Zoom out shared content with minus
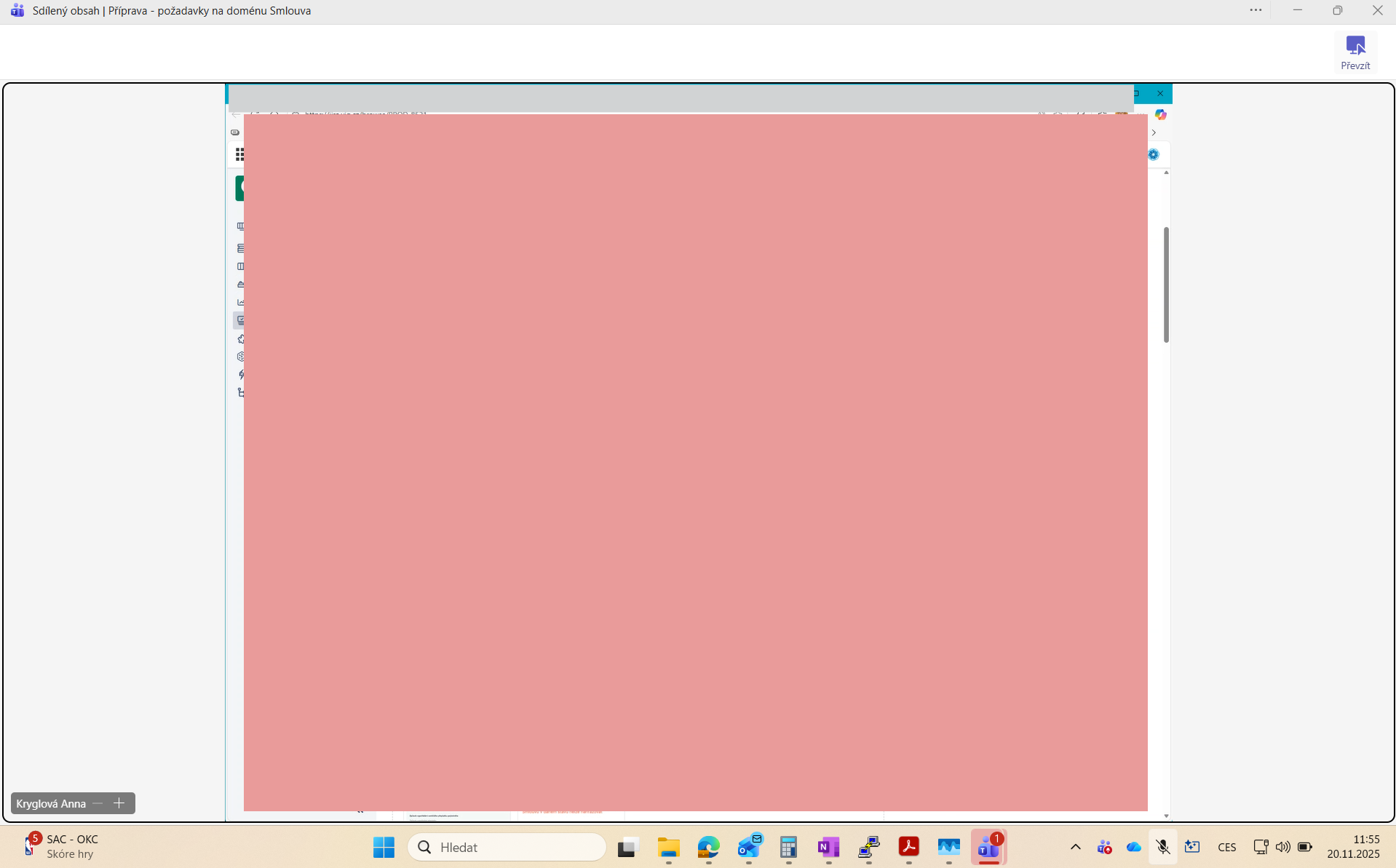The image size is (1396, 868). coord(98,803)
